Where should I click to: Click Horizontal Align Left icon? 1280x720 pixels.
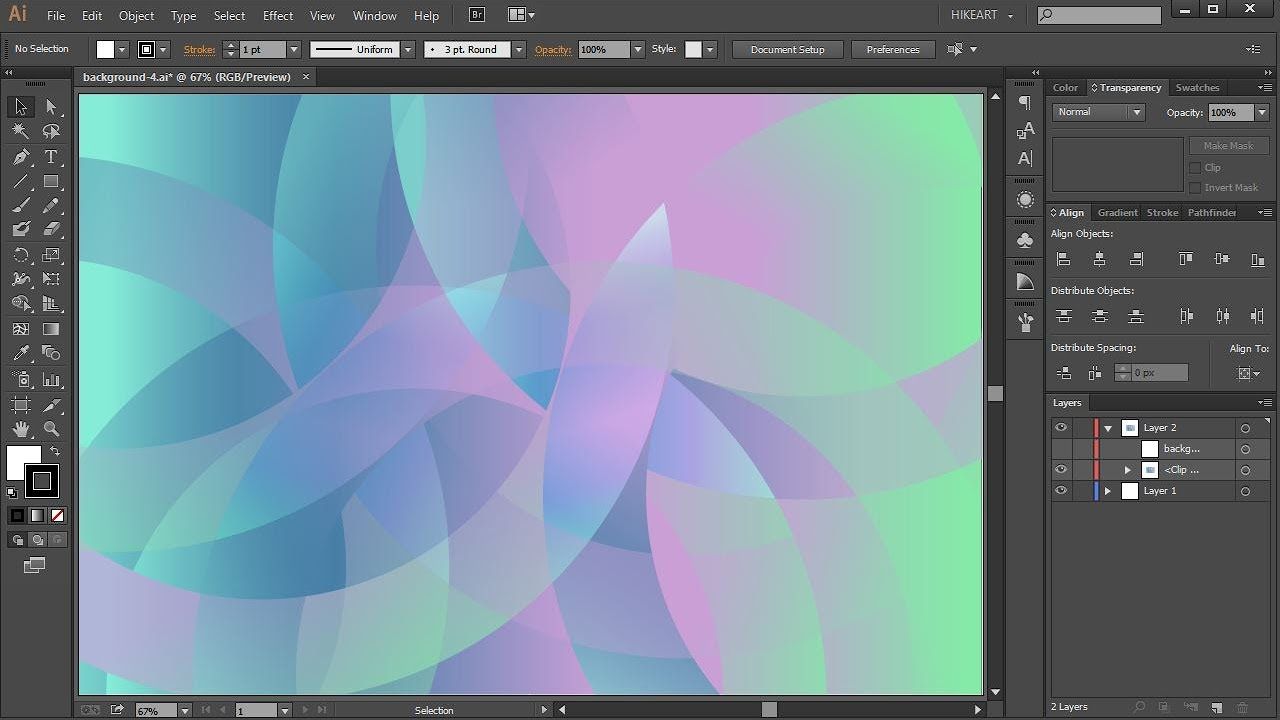1064,259
